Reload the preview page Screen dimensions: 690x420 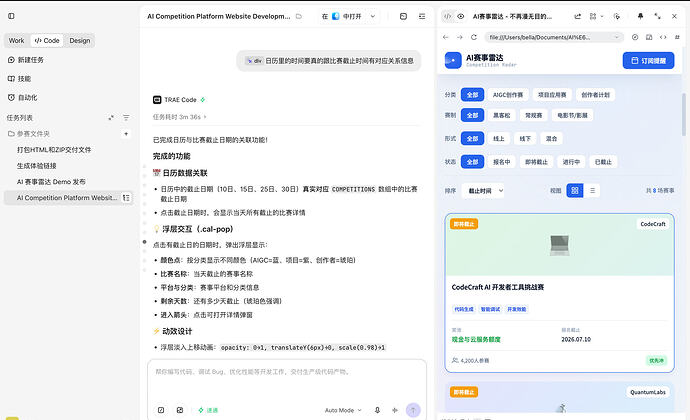473,37
